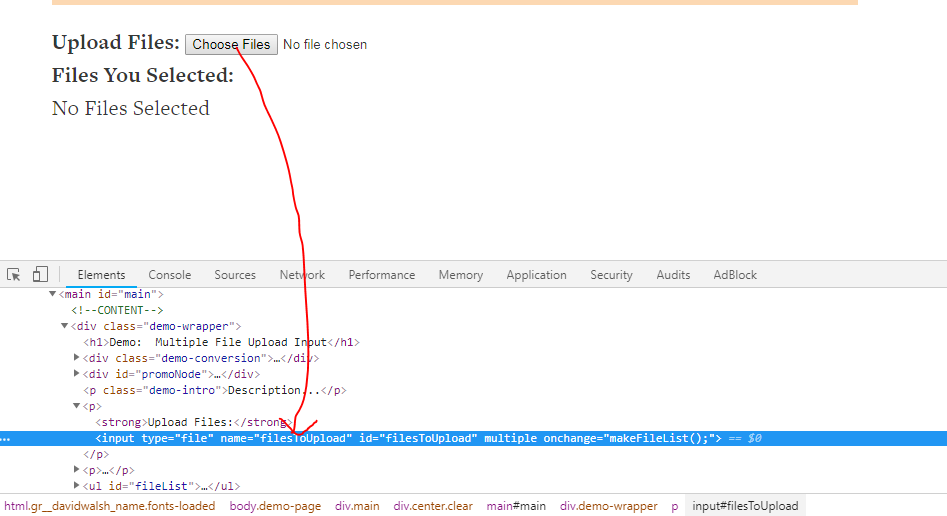The height and width of the screenshot is (516, 947).
Task: Collapse the div demo-wrapper node arrow
Action: [x=65, y=326]
